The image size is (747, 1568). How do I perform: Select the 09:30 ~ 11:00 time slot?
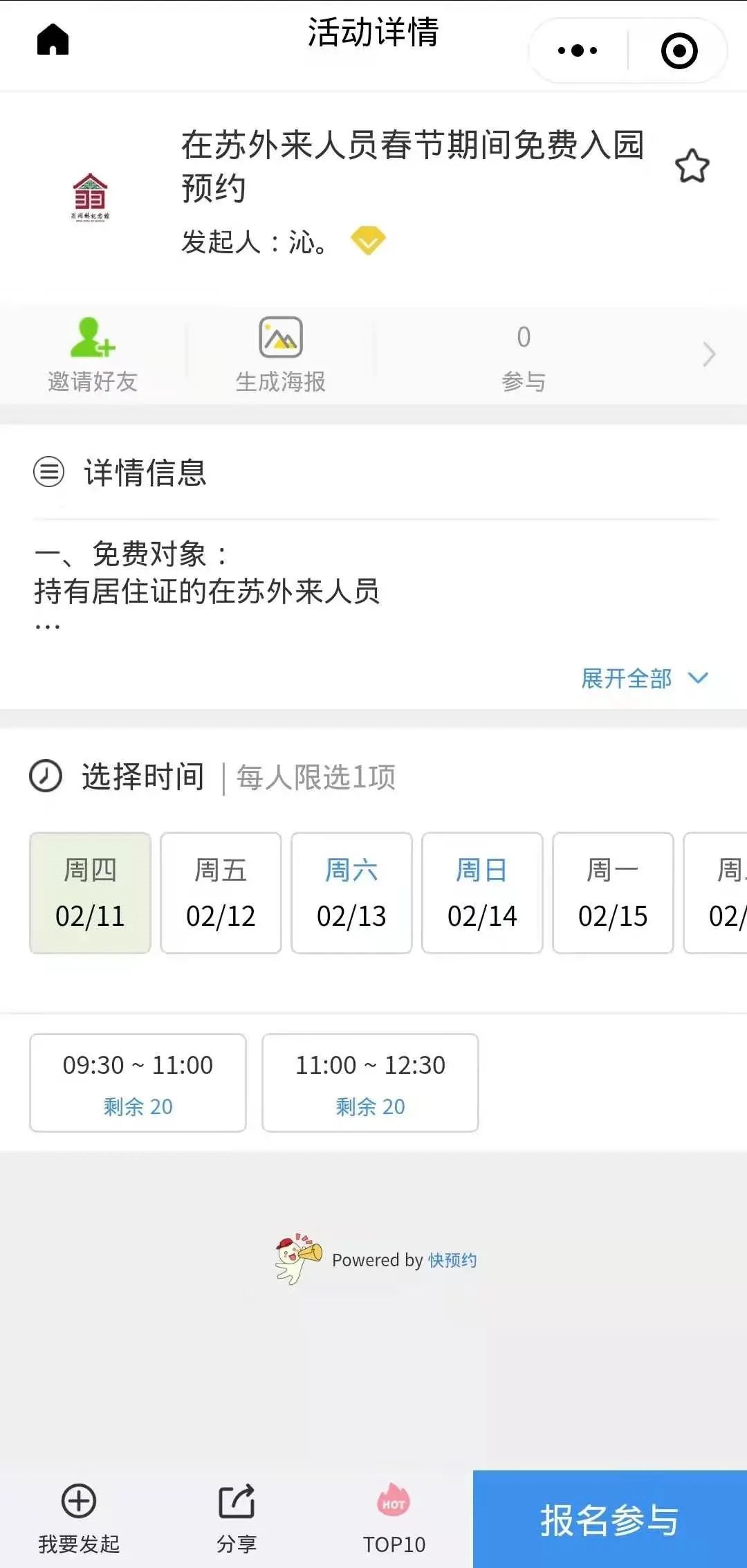pos(138,1083)
